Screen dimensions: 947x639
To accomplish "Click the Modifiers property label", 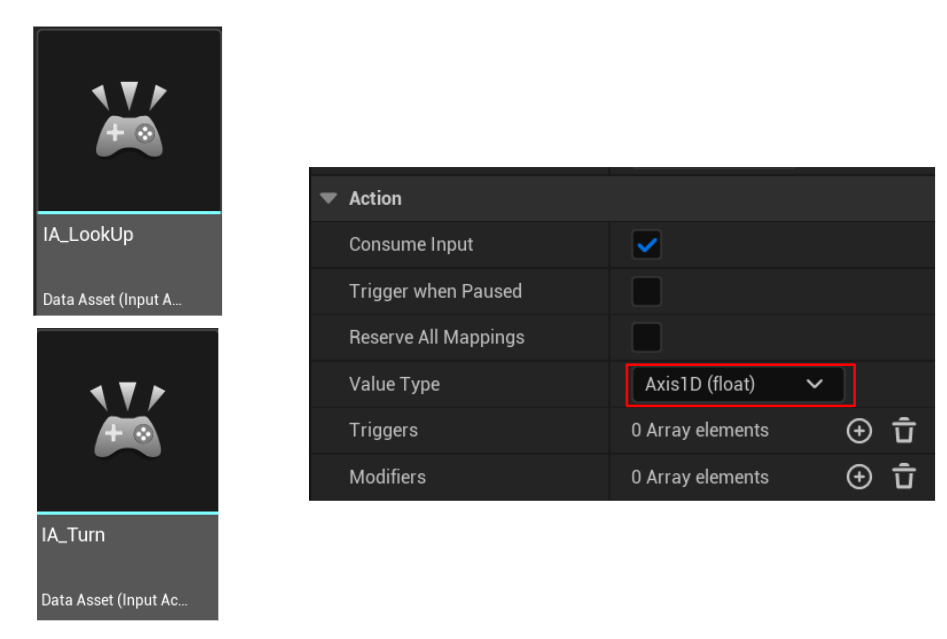I will [387, 477].
